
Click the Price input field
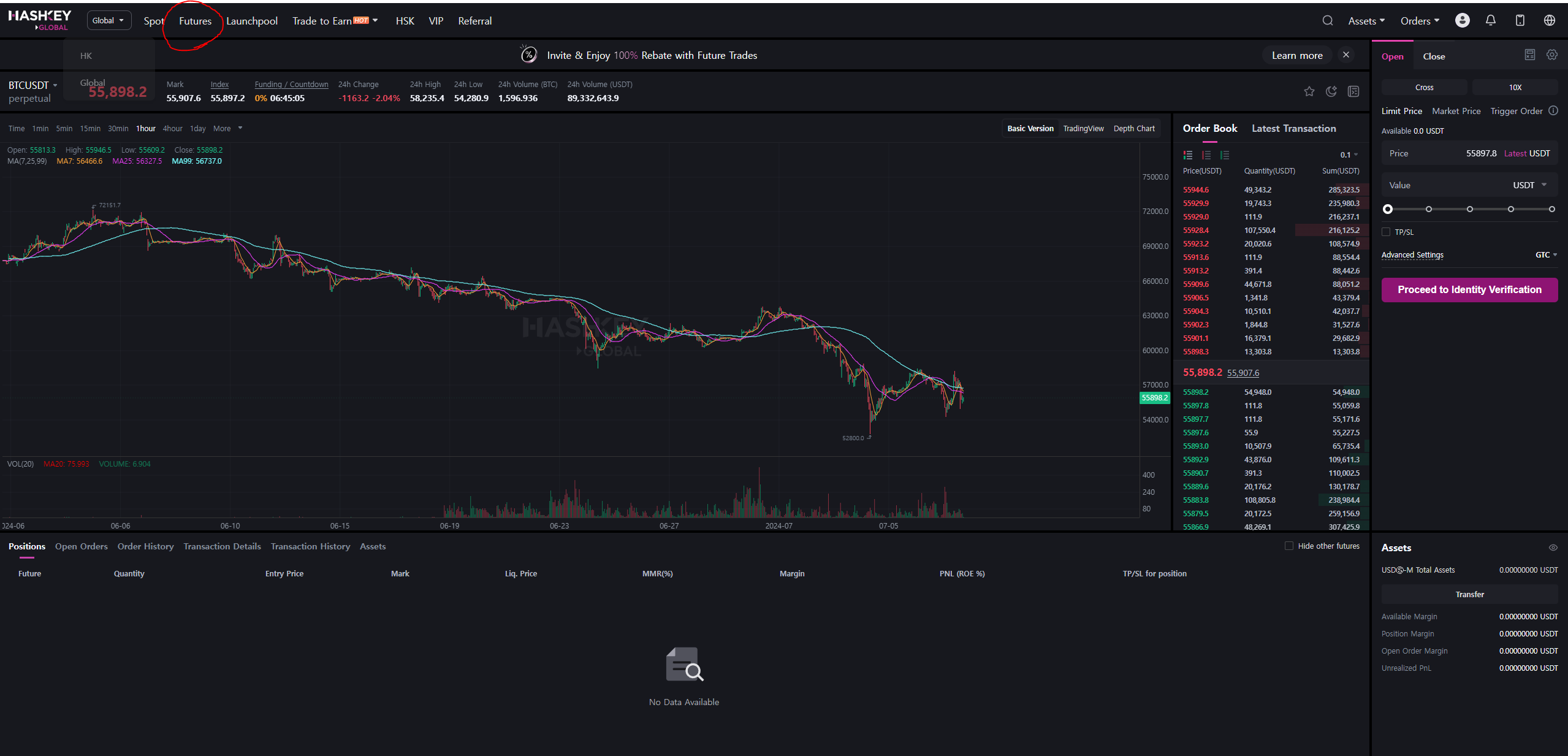click(x=1469, y=153)
